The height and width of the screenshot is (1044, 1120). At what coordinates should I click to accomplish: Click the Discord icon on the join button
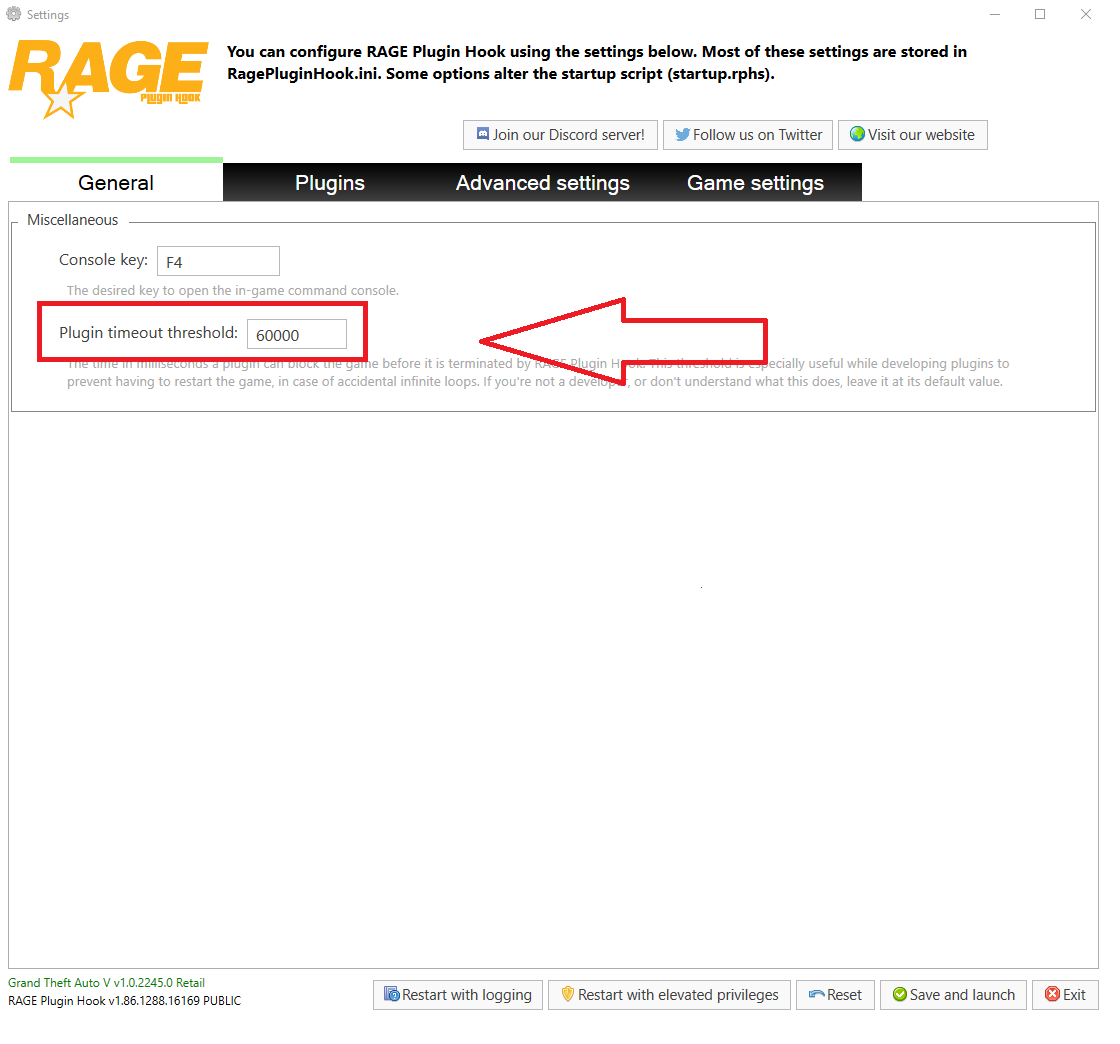[x=483, y=134]
